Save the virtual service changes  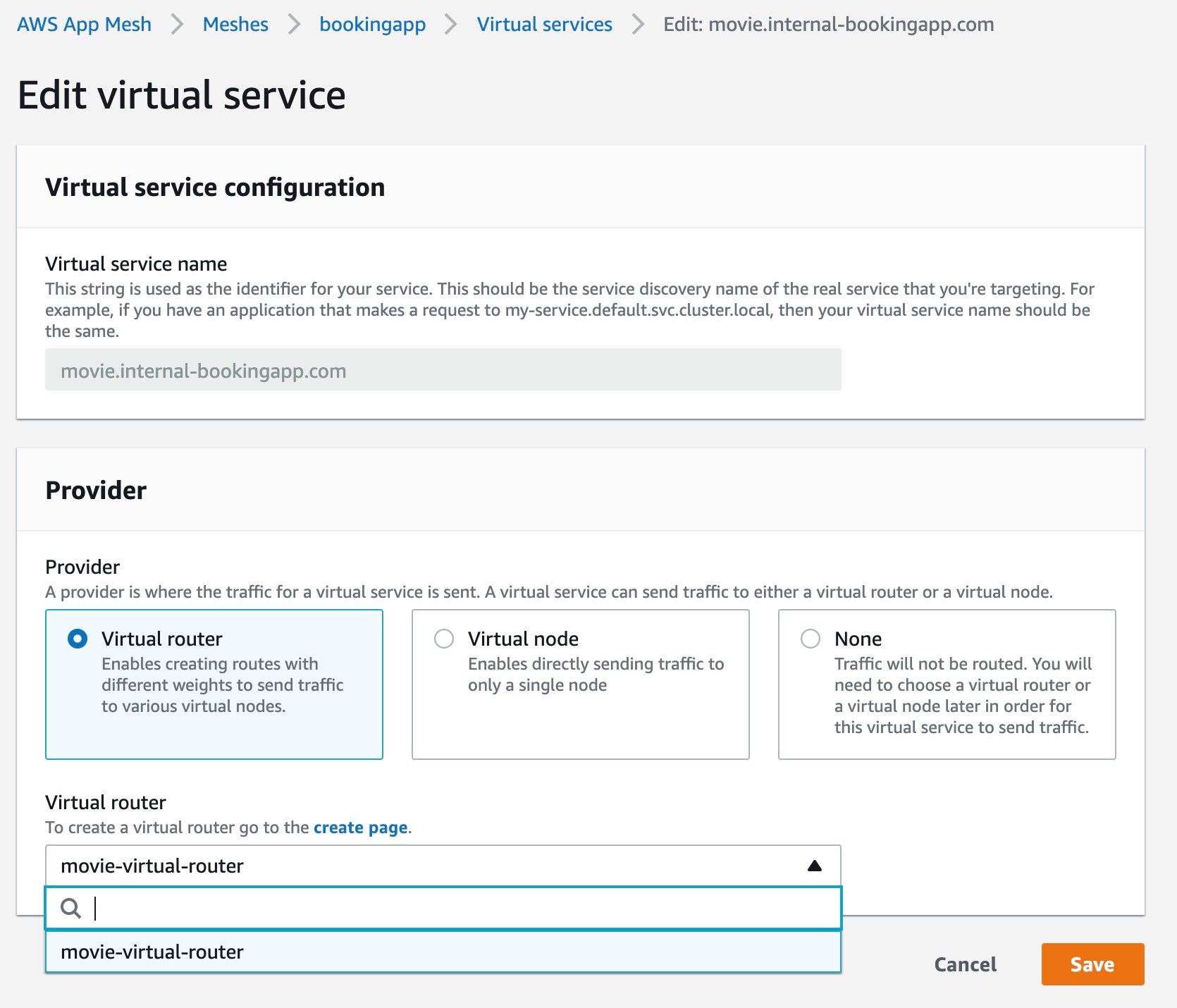pos(1092,964)
